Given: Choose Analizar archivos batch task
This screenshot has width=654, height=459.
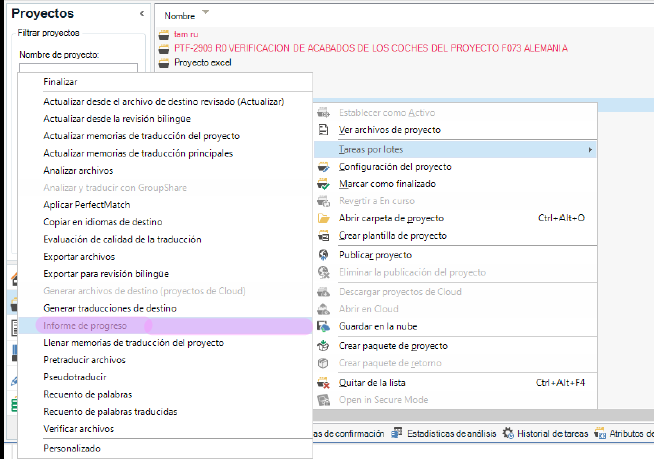Looking at the screenshot, I should [165, 171].
